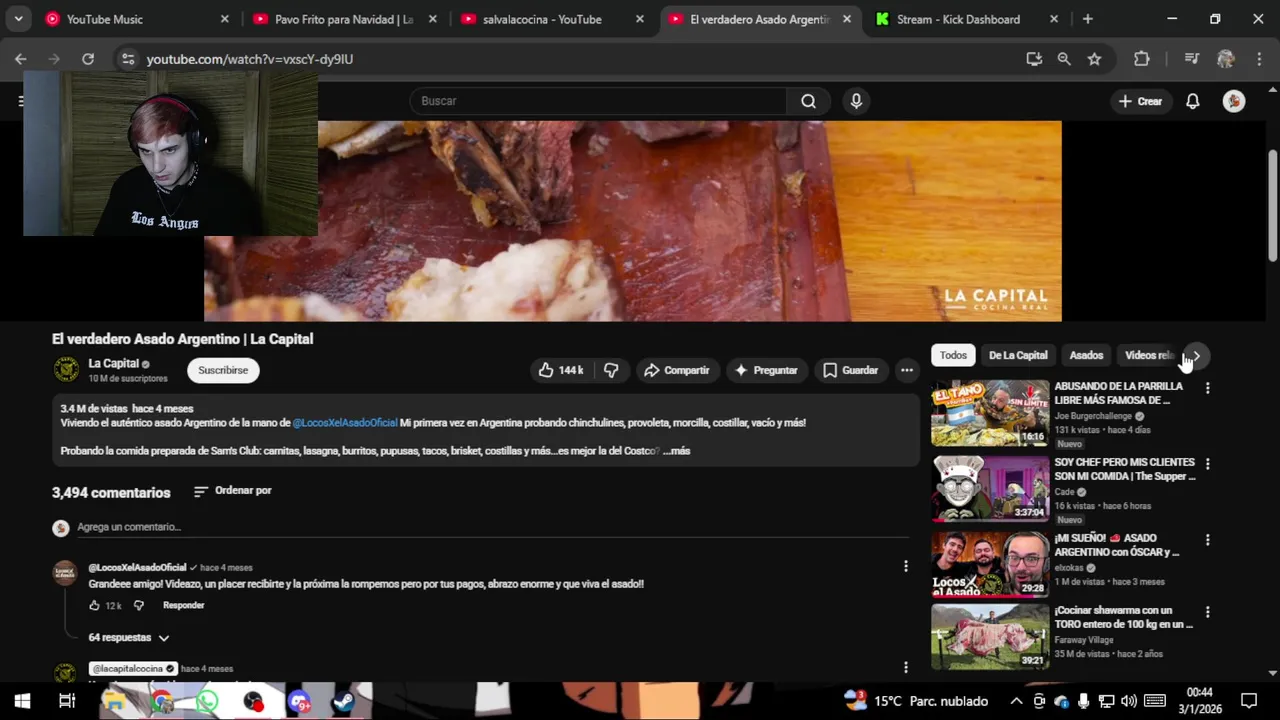The height and width of the screenshot is (720, 1280).
Task: Reply to LocosXelAsadoOficial comment via Responder
Action: [184, 605]
